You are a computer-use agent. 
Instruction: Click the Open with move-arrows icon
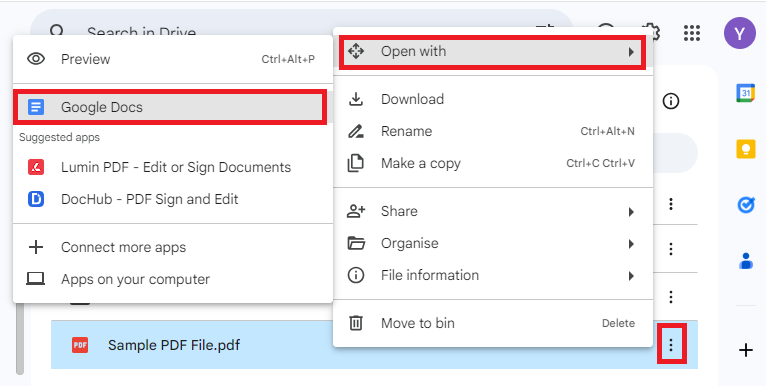tap(356, 51)
